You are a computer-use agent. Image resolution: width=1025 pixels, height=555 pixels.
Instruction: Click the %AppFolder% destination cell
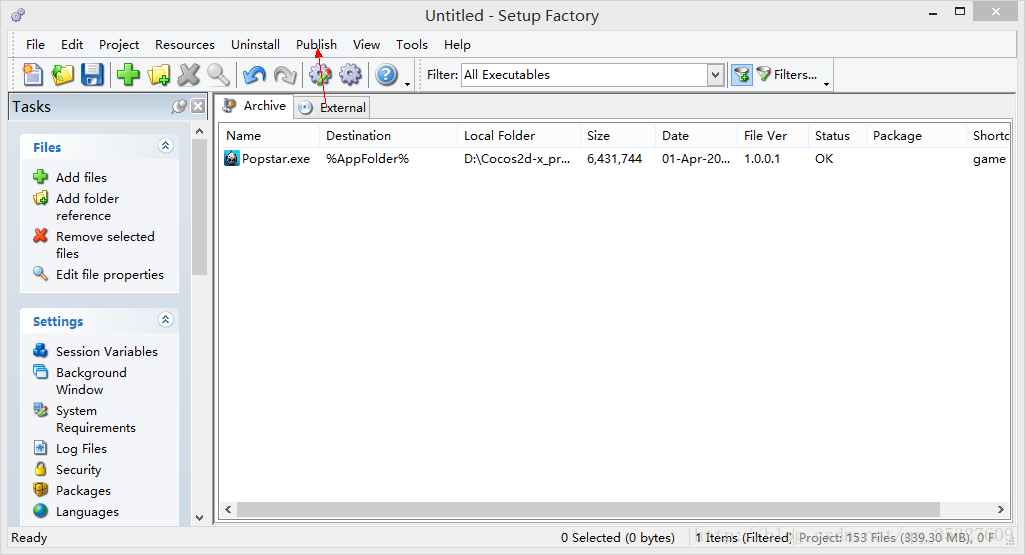pos(367,158)
